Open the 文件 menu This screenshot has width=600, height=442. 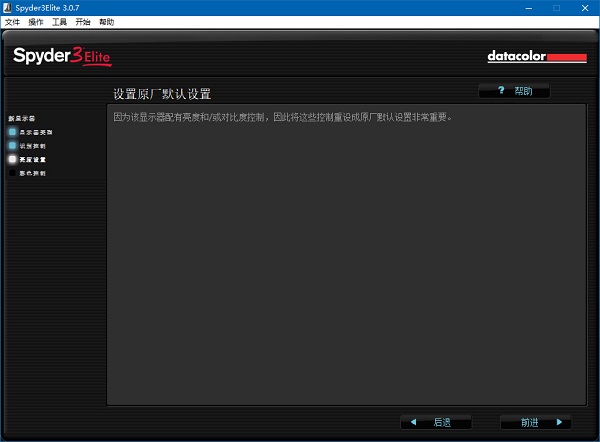click(x=12, y=22)
